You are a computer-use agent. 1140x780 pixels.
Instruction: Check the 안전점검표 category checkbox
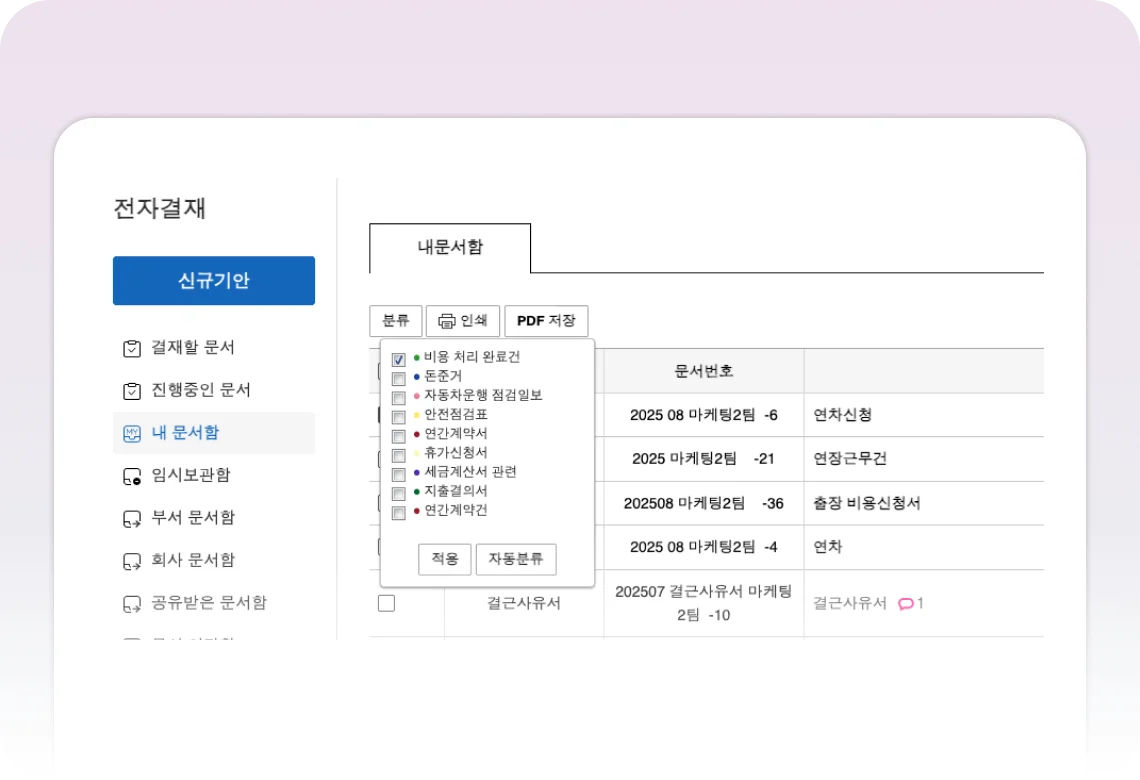pos(398,416)
